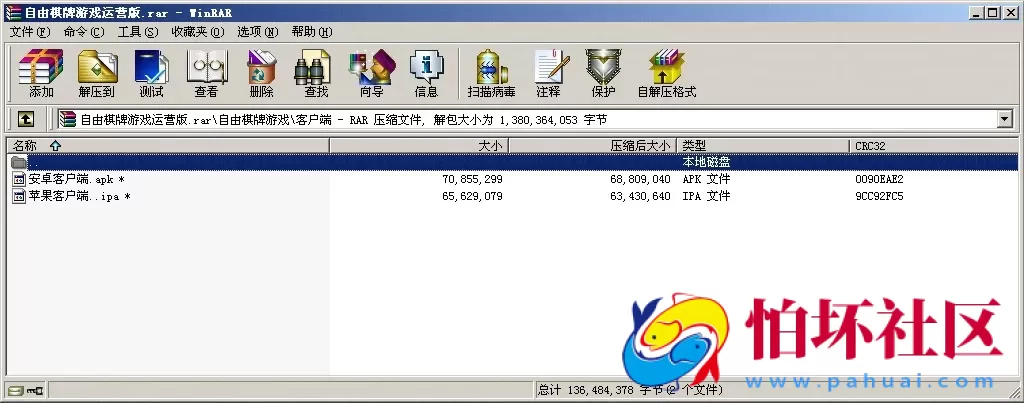This screenshot has height=403, width=1024.
Task: Sort by the 大小 column header
Action: pyautogui.click(x=419, y=146)
